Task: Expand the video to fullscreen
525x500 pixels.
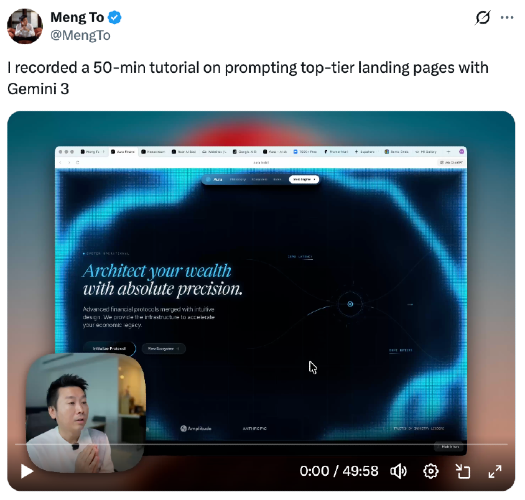Action: point(495,472)
